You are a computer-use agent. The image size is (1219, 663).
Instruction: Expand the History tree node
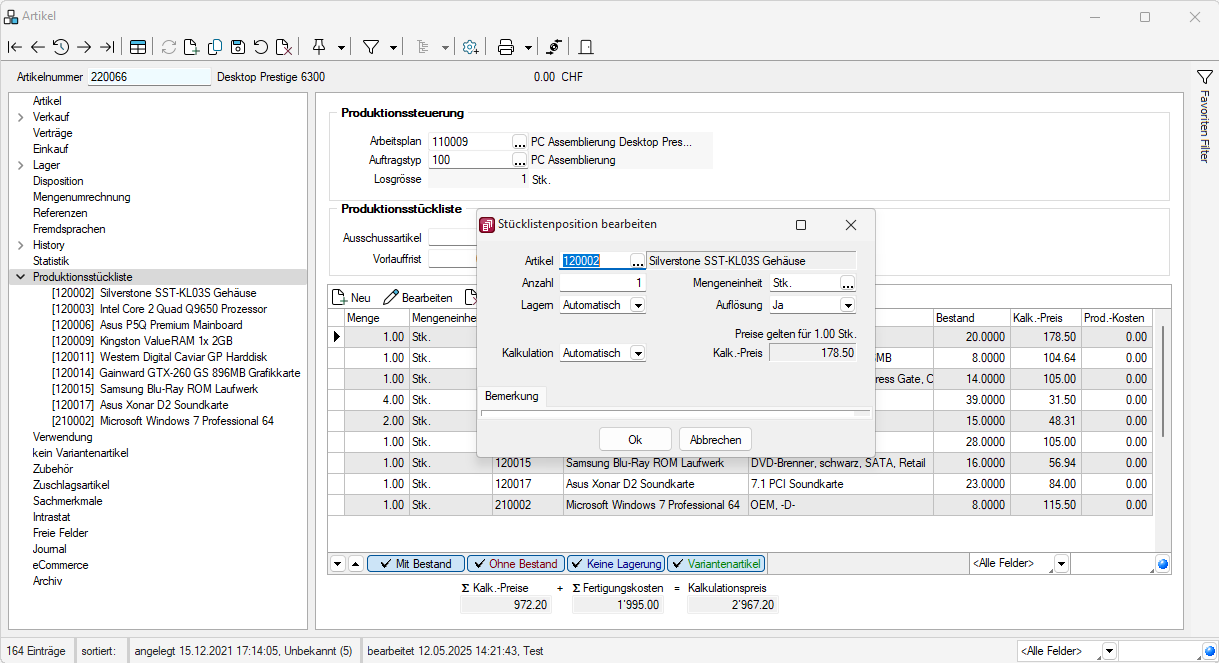(21, 245)
